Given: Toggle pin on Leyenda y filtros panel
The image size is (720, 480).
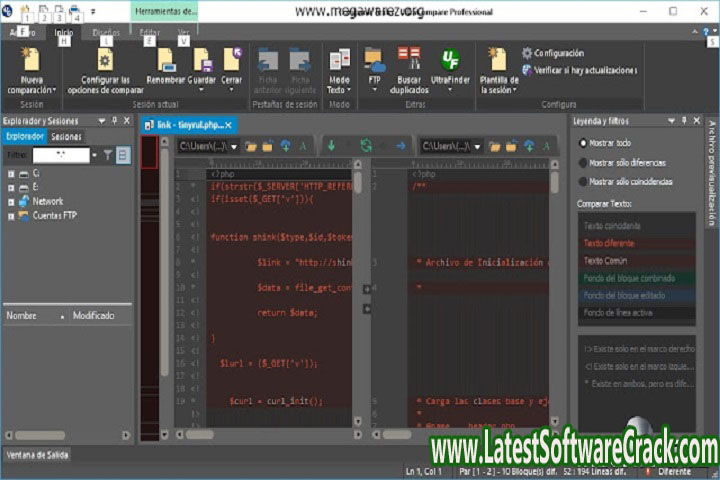Looking at the screenshot, I should [x=684, y=121].
